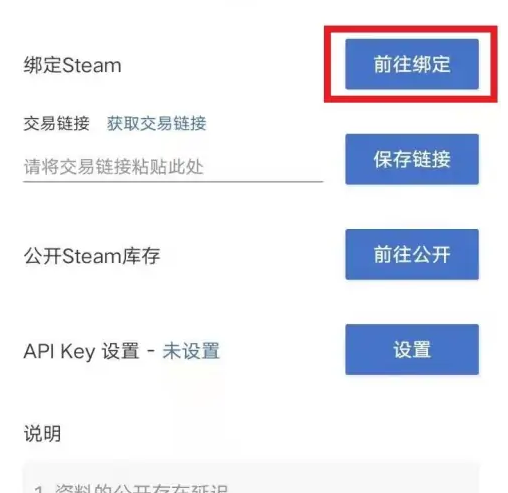Image resolution: width=508 pixels, height=493 pixels.
Task: Follow the 获取交易链接 link
Action: pyautogui.click(x=156, y=124)
